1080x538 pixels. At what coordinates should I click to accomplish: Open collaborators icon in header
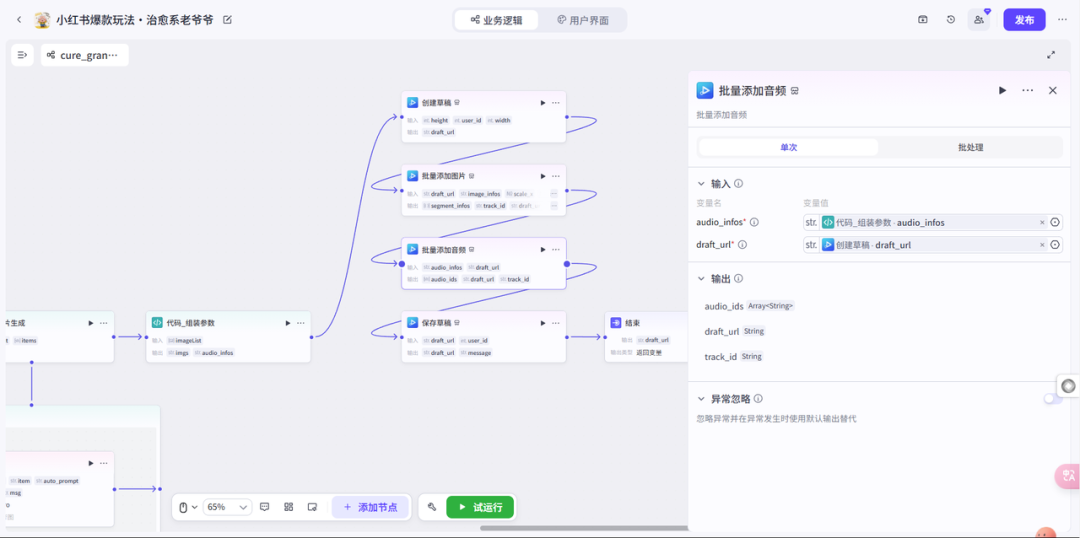(979, 20)
